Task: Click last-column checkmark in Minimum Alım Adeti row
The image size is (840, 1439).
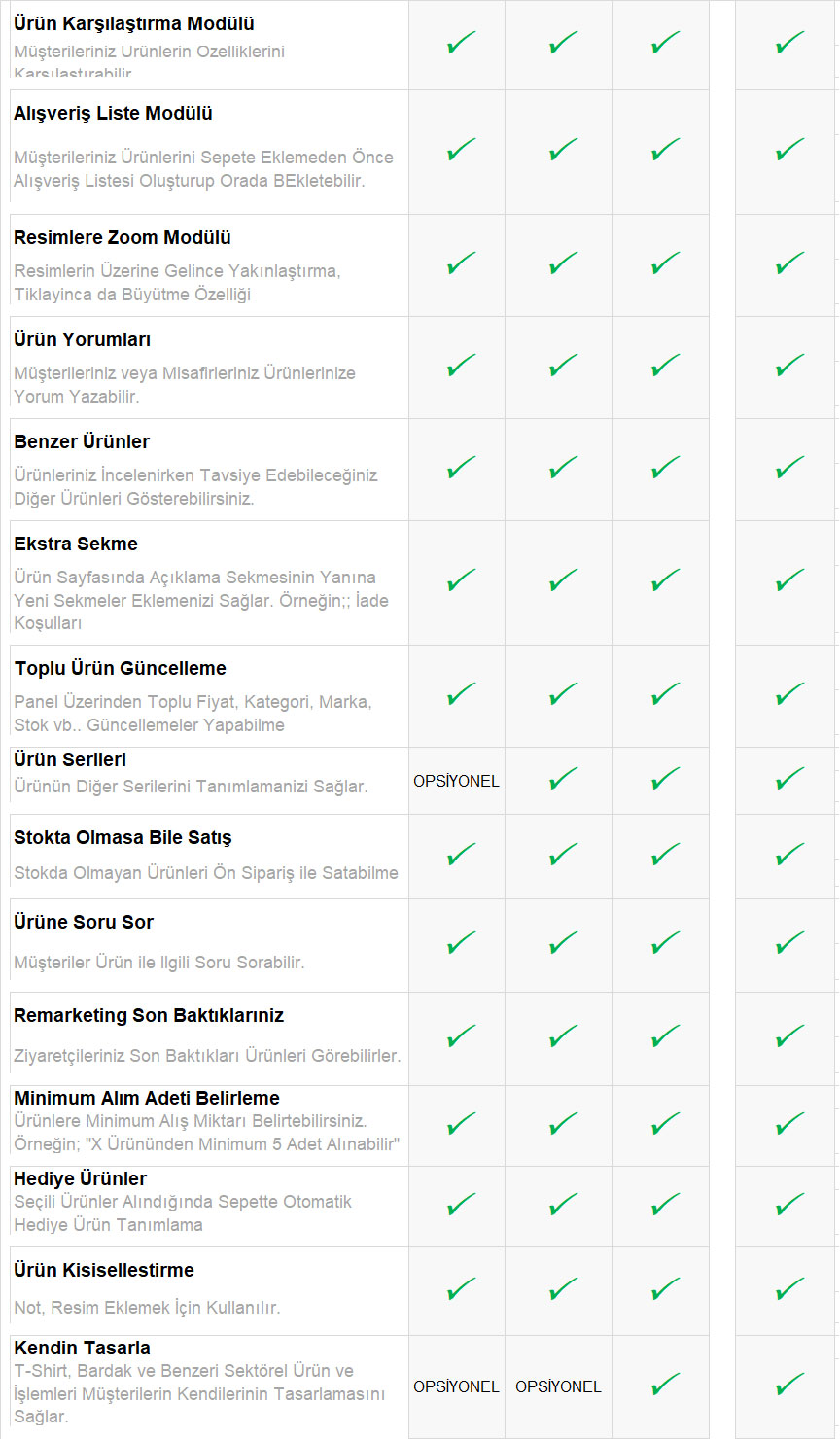Action: (789, 1124)
